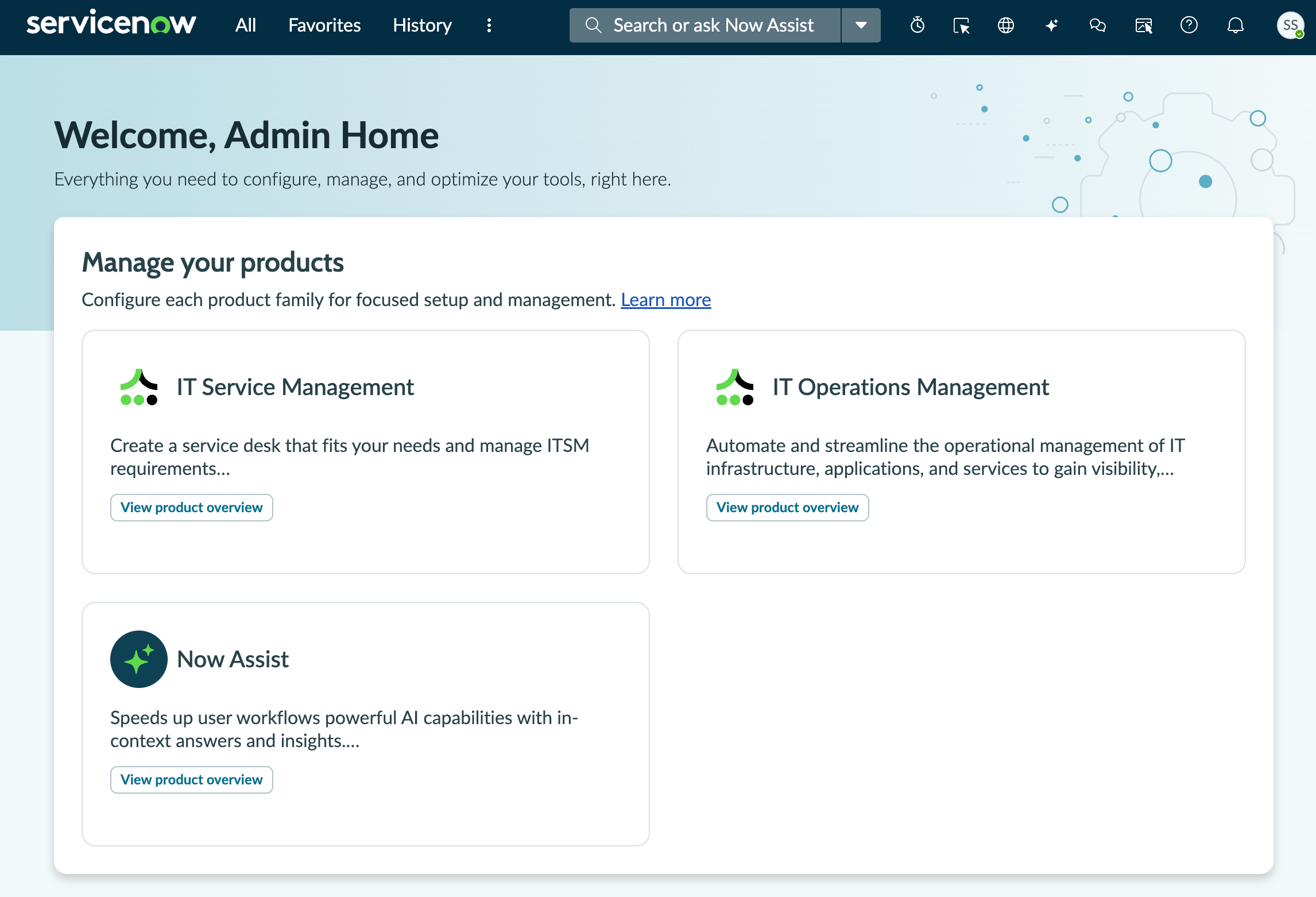Open the notifications bell
Image resolution: width=1316 pixels, height=897 pixels.
tap(1235, 25)
